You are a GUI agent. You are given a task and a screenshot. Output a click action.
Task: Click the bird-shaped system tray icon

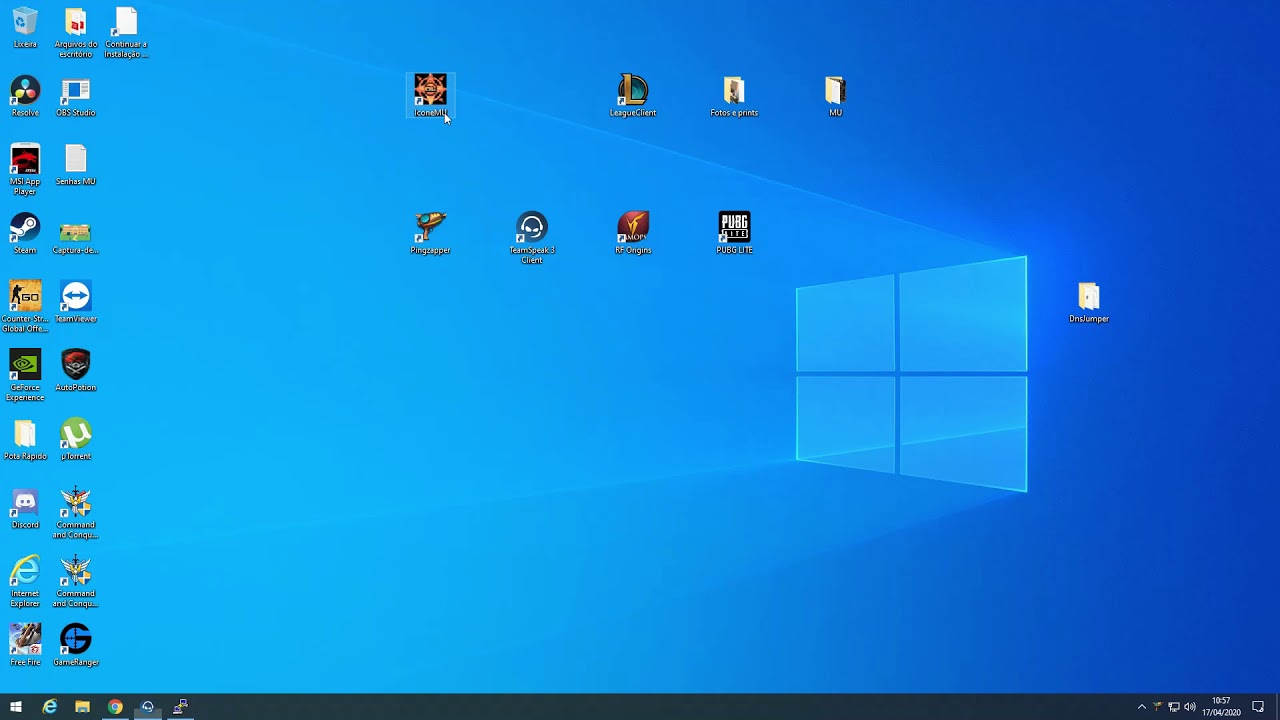point(1158,707)
